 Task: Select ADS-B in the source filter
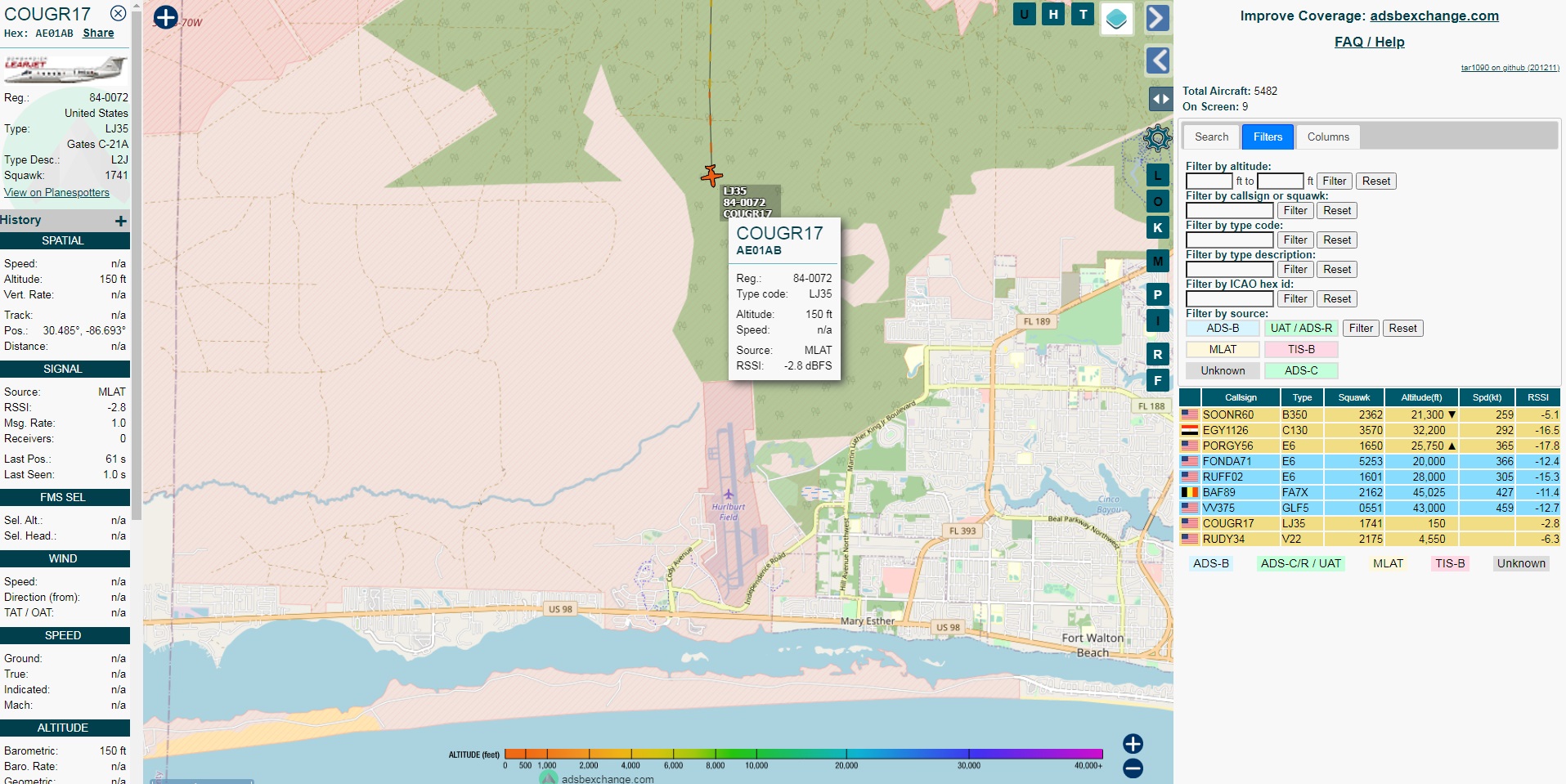(1223, 329)
